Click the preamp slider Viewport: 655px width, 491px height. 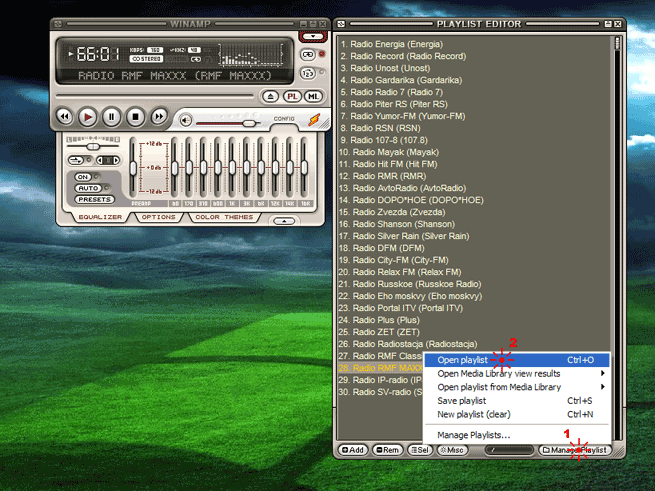click(x=133, y=168)
